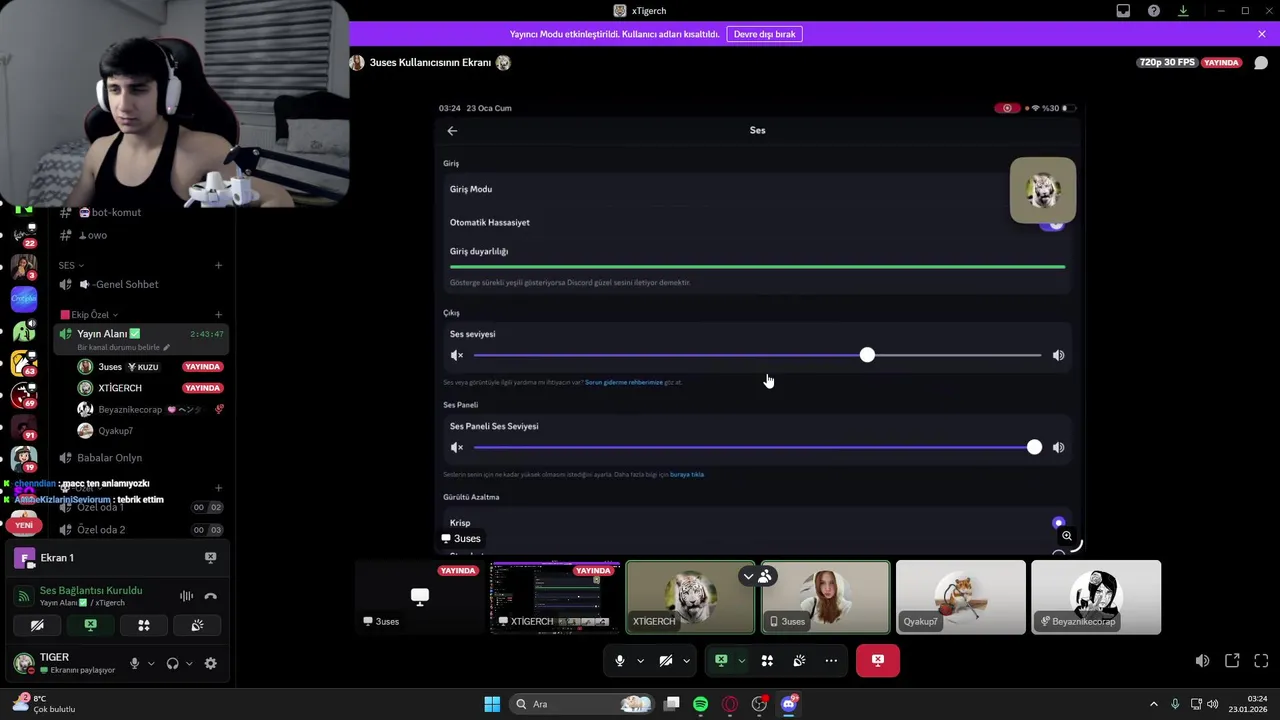Open soundboard icon in sidebar voice panel
1280x720 pixels.
pyautogui.click(x=197, y=625)
